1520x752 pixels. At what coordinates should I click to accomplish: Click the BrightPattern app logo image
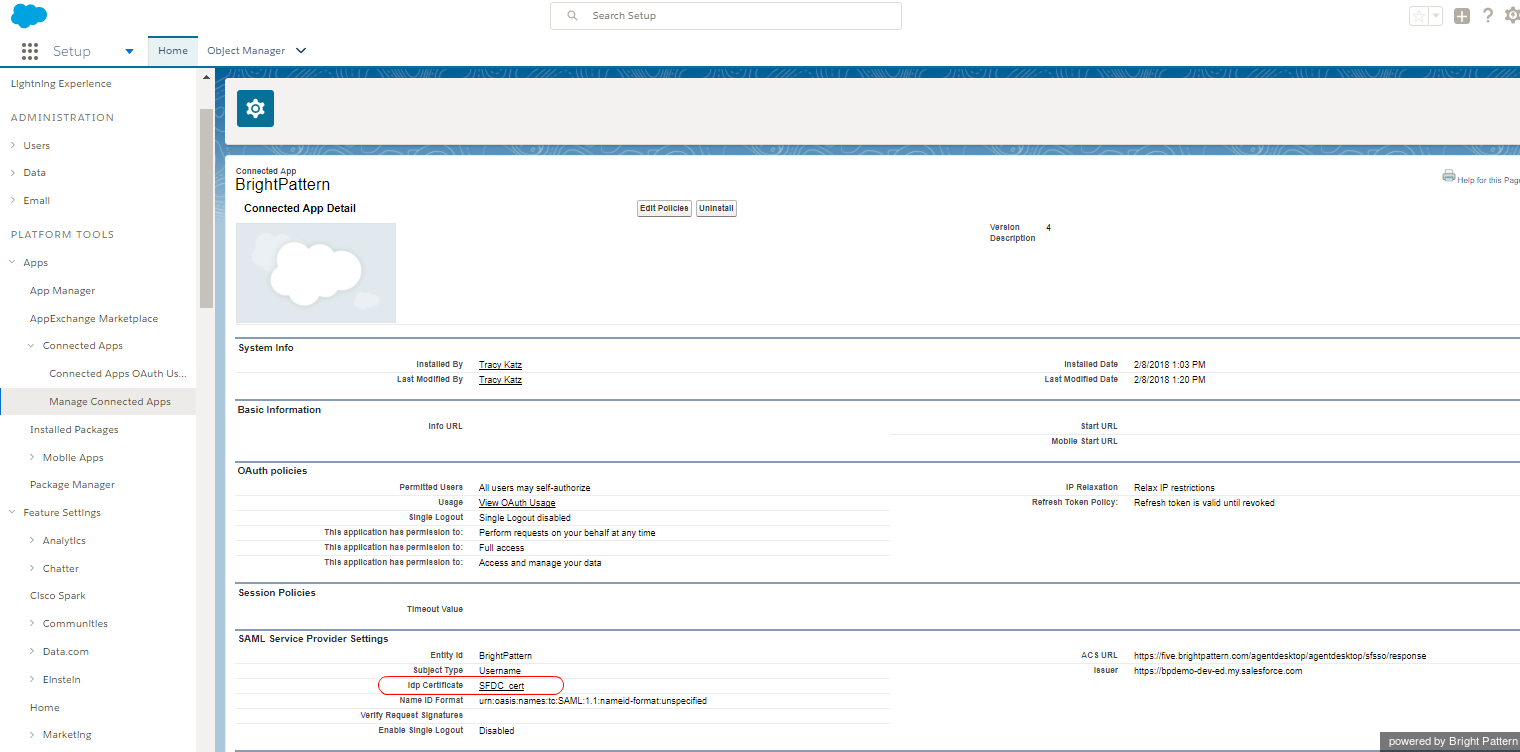316,273
